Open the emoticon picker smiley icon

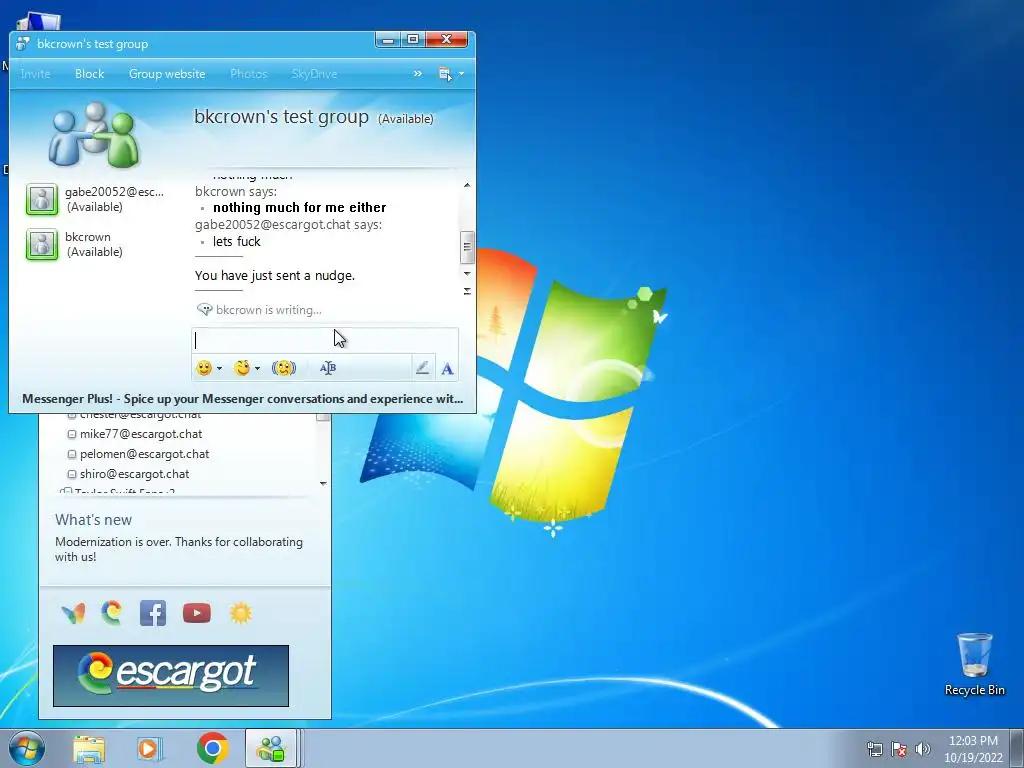point(204,368)
